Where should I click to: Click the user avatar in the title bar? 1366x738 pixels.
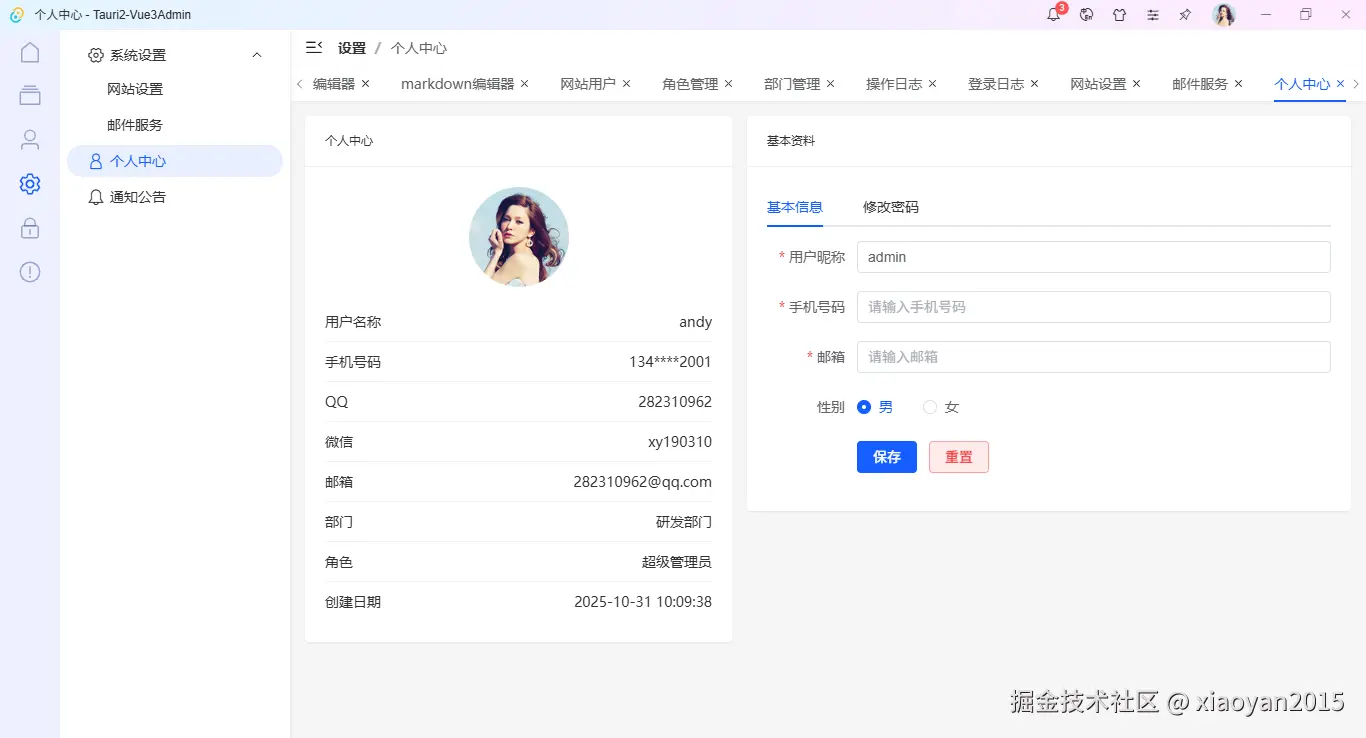[x=1223, y=15]
